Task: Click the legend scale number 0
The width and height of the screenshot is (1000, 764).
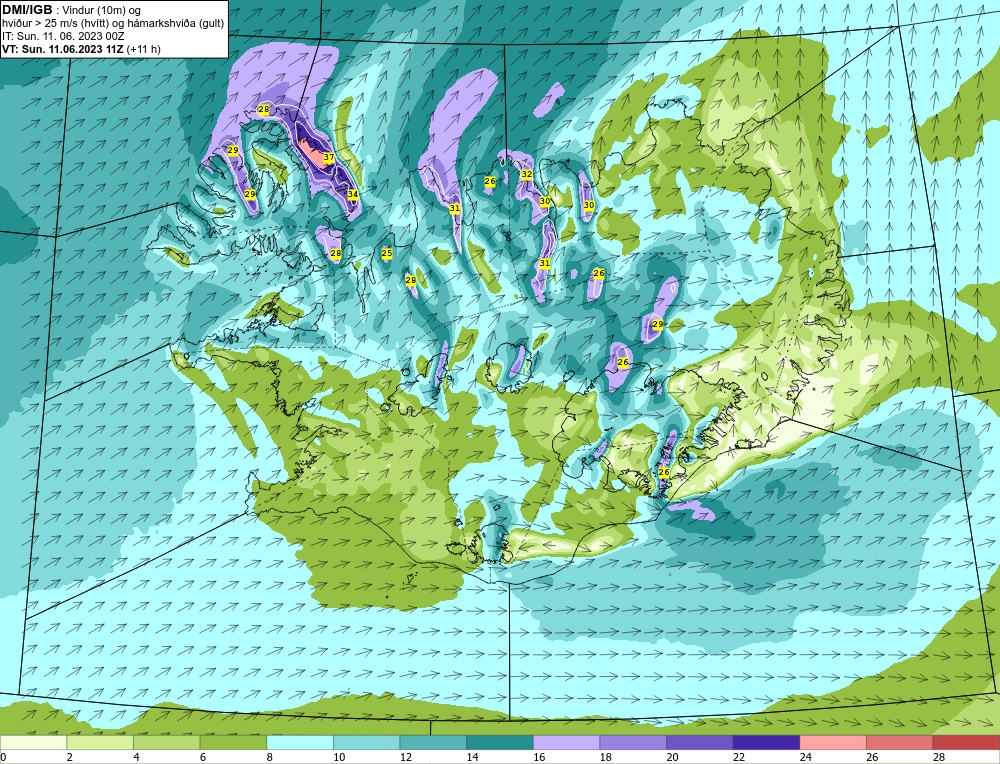Action: [x=3, y=757]
